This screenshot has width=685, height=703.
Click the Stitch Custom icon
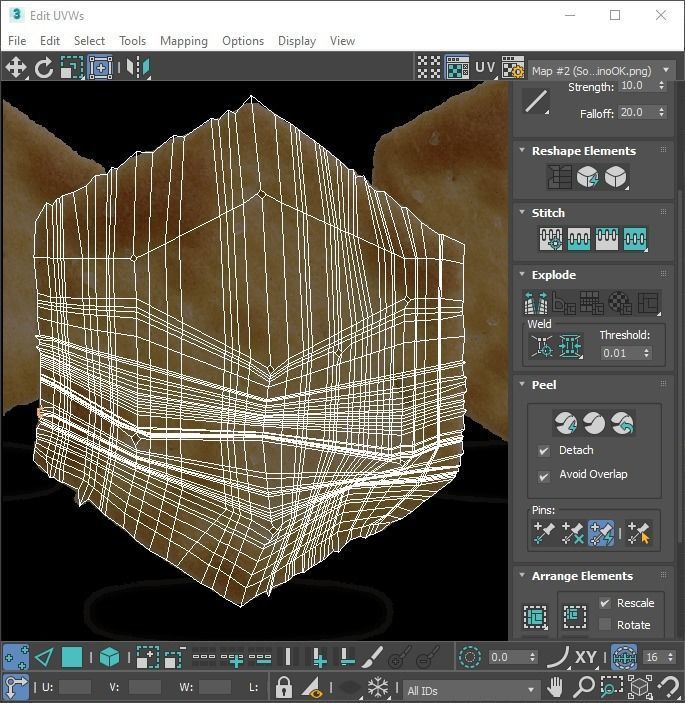click(635, 239)
